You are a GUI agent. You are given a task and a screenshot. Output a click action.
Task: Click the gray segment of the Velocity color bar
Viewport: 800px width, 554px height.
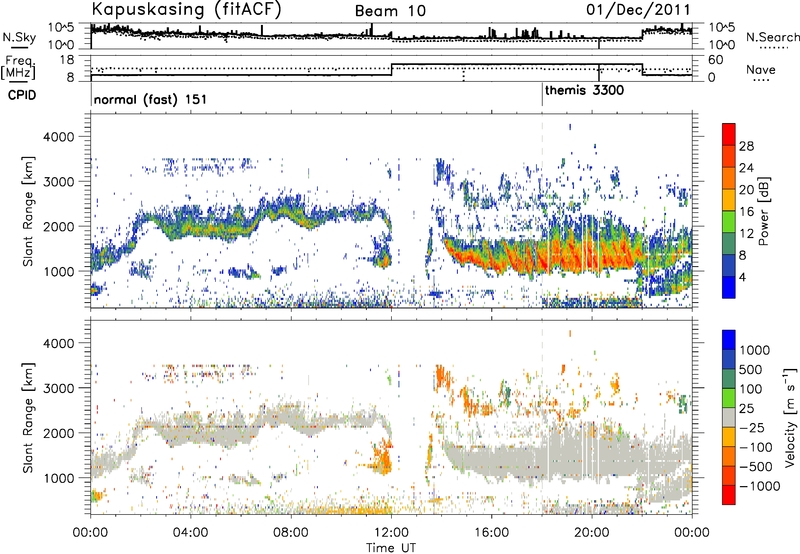[x=729, y=417]
